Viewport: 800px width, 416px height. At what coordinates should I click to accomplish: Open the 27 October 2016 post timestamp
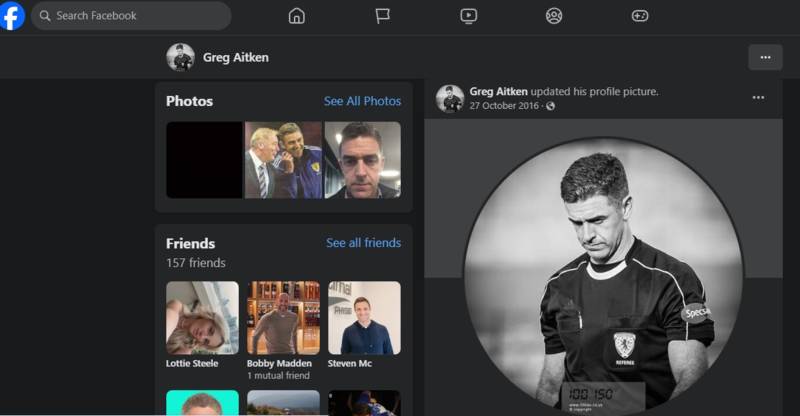pos(505,106)
